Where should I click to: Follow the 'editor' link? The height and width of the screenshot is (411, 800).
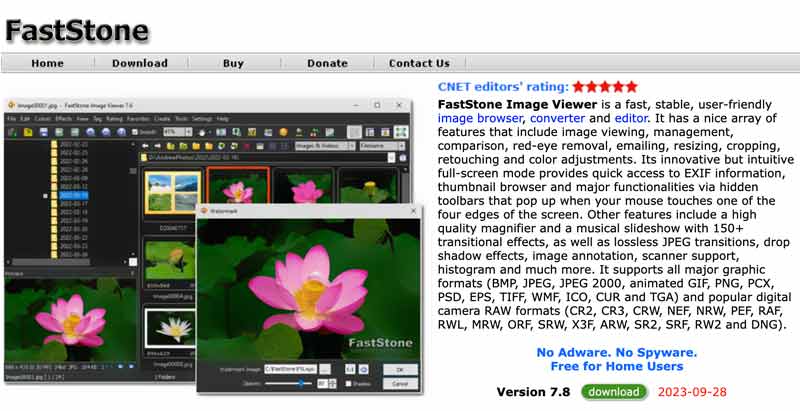click(631, 118)
